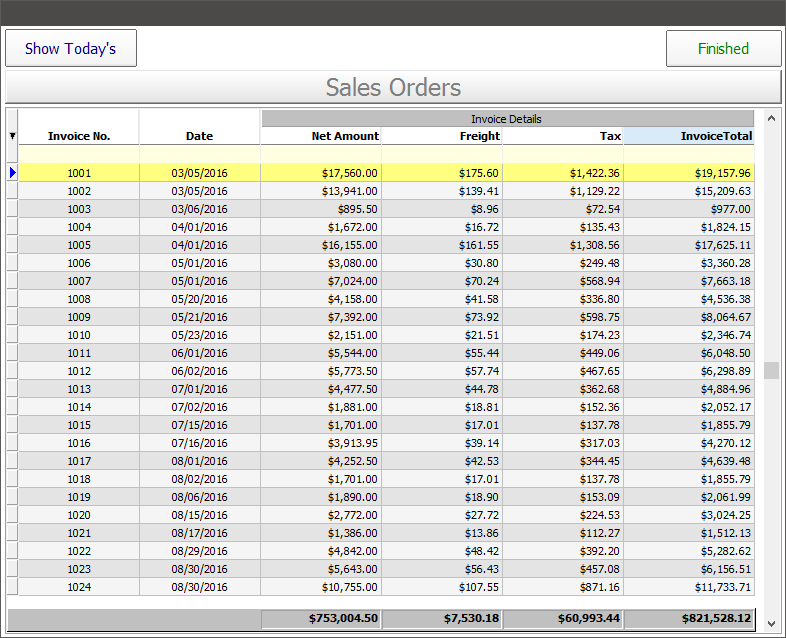The image size is (786, 638).
Task: Select row selector for invoice 1005
Action: pyautogui.click(x=12, y=245)
